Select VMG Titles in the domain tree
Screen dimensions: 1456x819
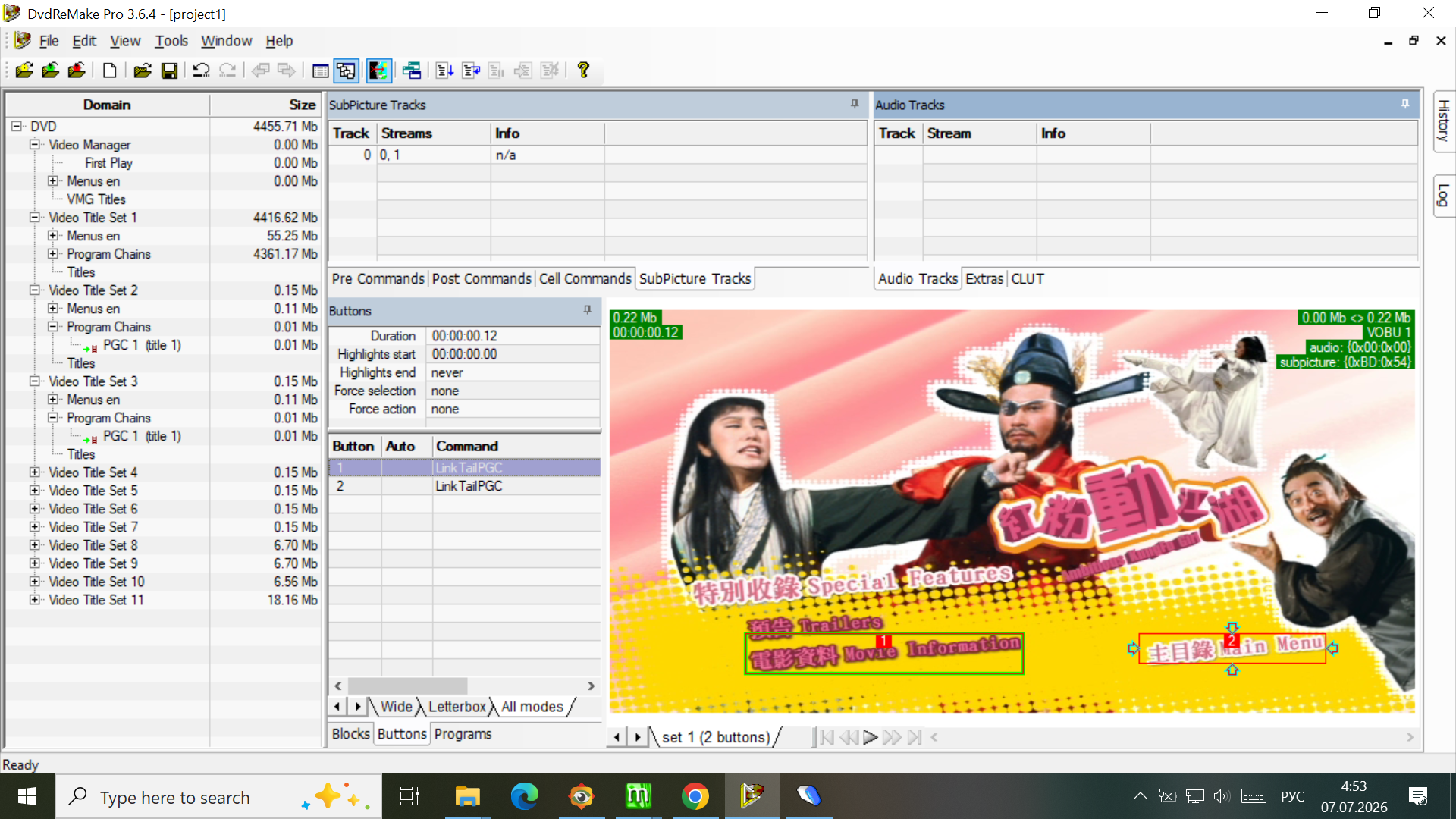coord(96,199)
